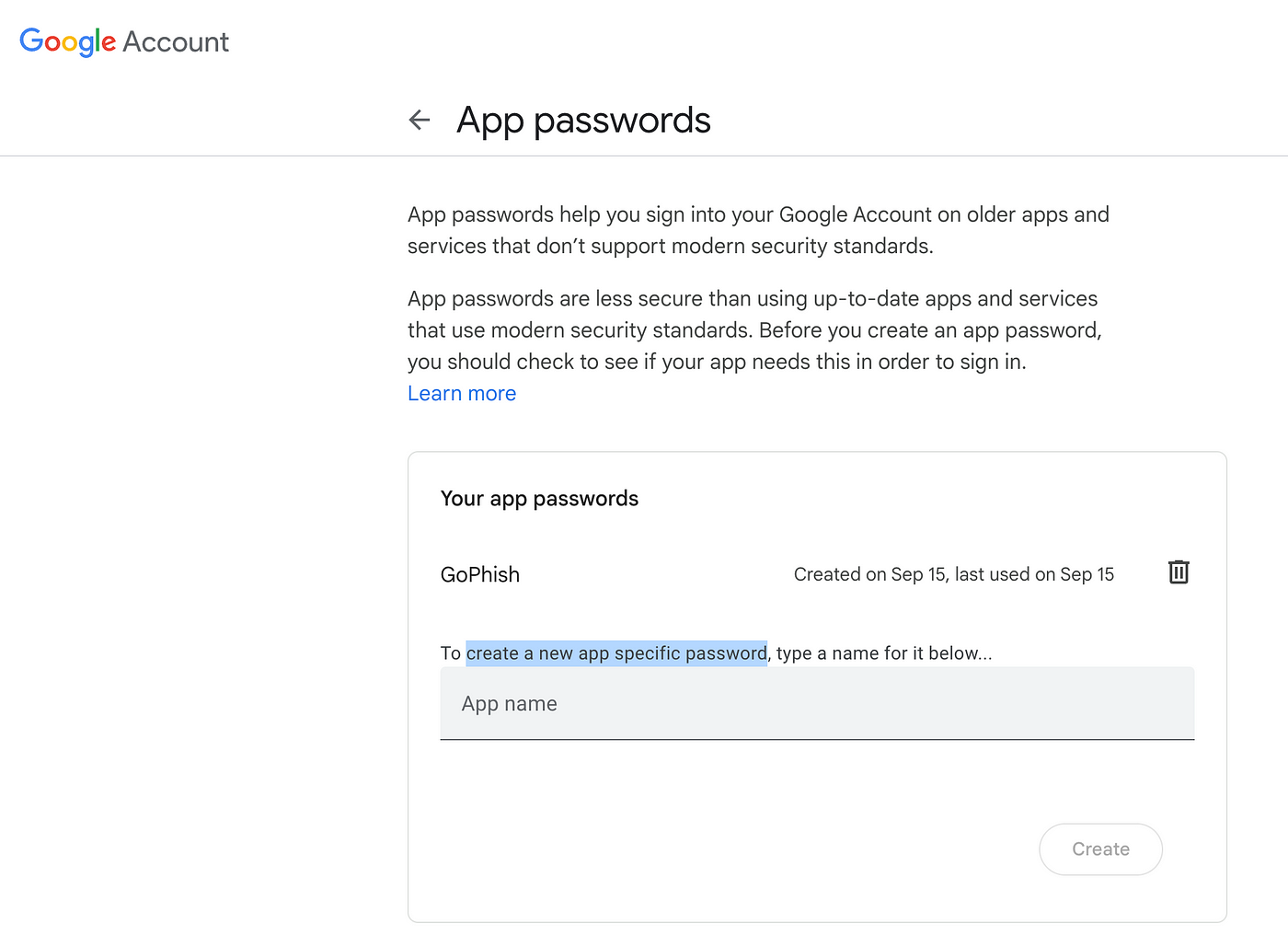
Task: Click the 'App passwords are less secure' paragraph
Action: (x=753, y=299)
